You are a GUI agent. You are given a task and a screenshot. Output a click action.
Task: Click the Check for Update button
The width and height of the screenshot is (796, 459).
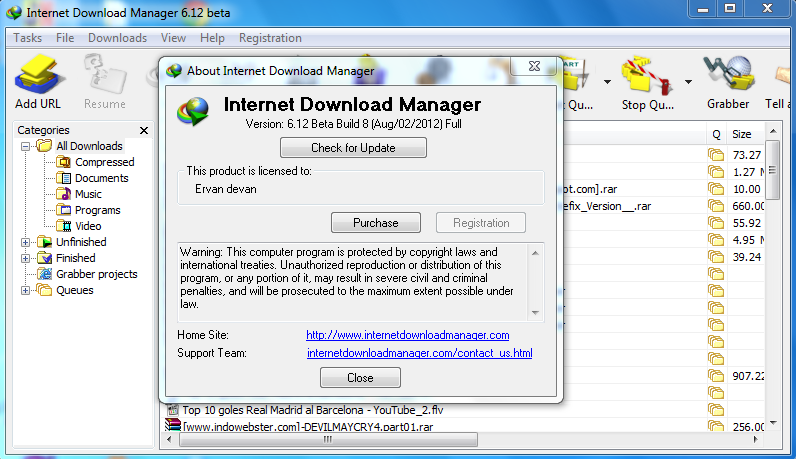pyautogui.click(x=353, y=148)
